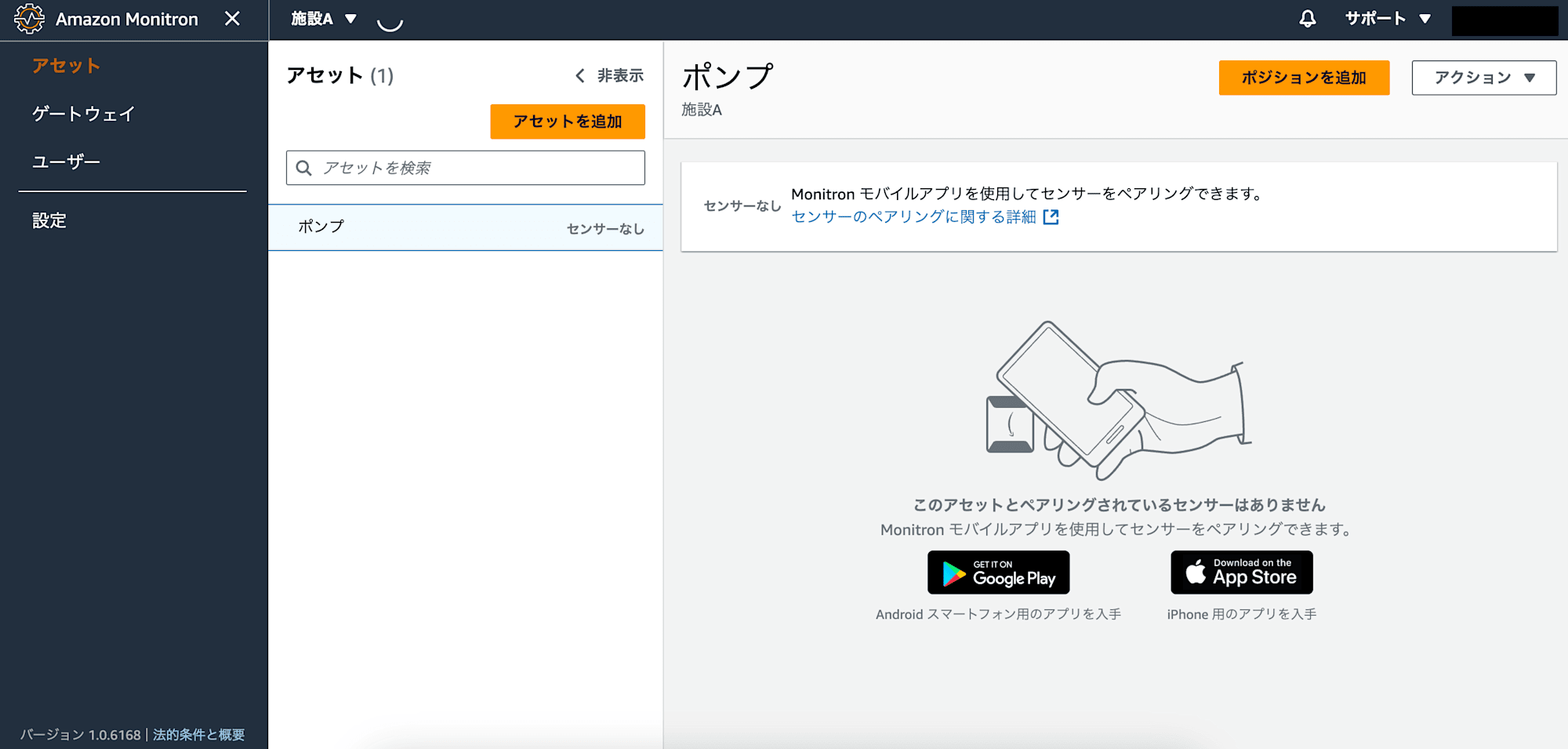The width and height of the screenshot is (1568, 749).
Task: Click iPhone 用のアプリを入手 caption
Action: click(x=1242, y=614)
